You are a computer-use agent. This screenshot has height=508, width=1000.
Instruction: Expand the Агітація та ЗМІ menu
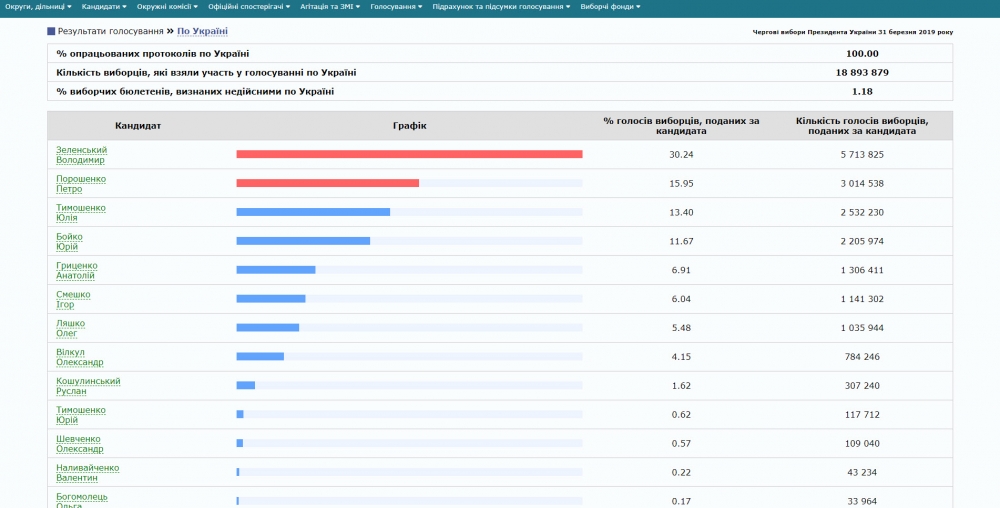click(330, 6)
